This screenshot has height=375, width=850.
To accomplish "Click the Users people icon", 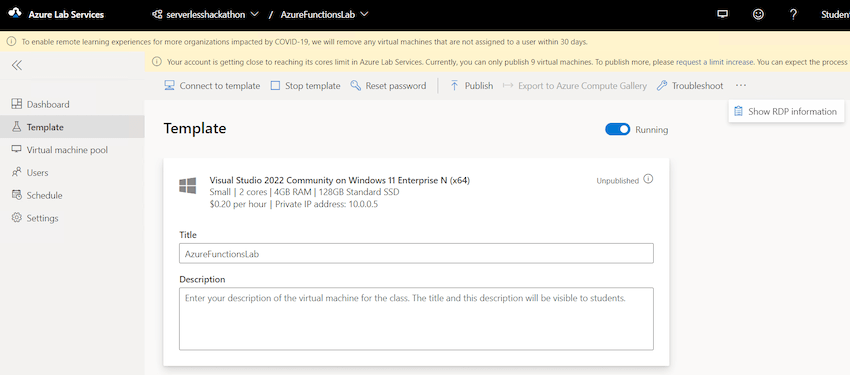I will [x=17, y=172].
